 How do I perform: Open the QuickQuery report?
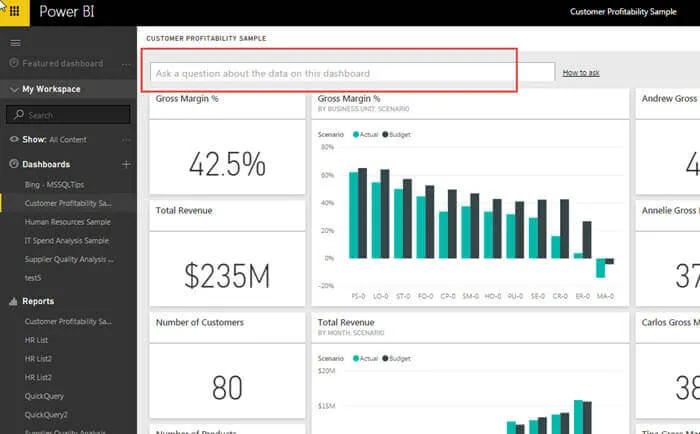click(x=44, y=396)
